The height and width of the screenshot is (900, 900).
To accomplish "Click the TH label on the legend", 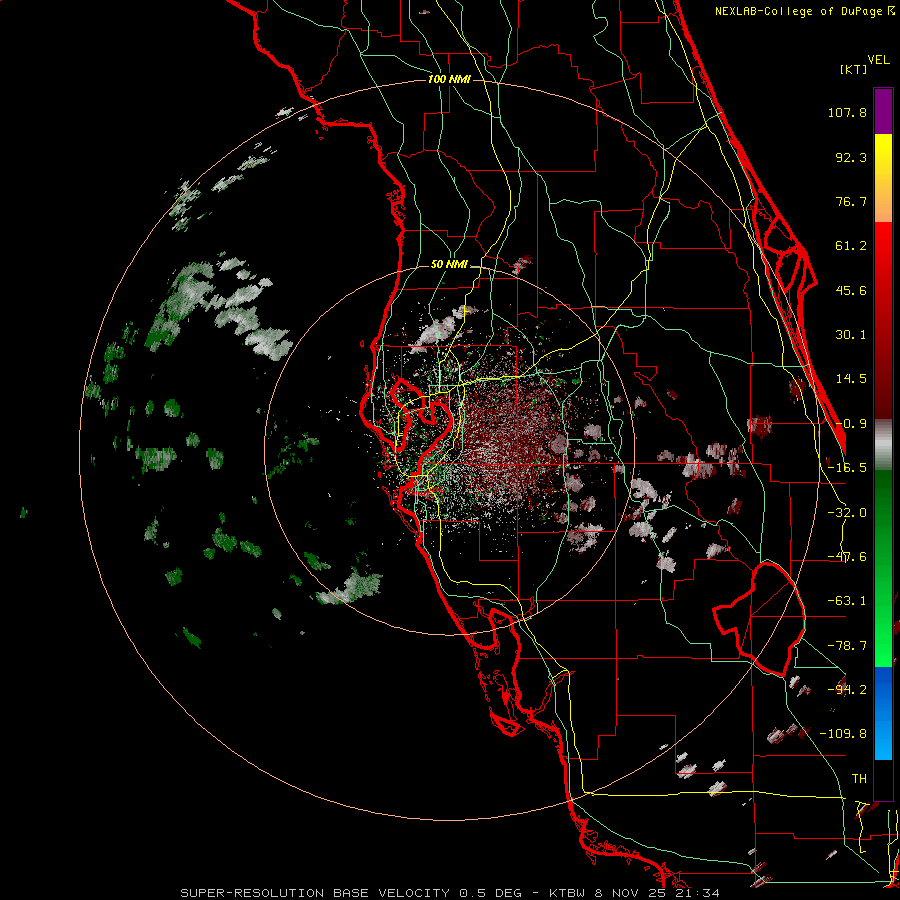I will coord(859,779).
